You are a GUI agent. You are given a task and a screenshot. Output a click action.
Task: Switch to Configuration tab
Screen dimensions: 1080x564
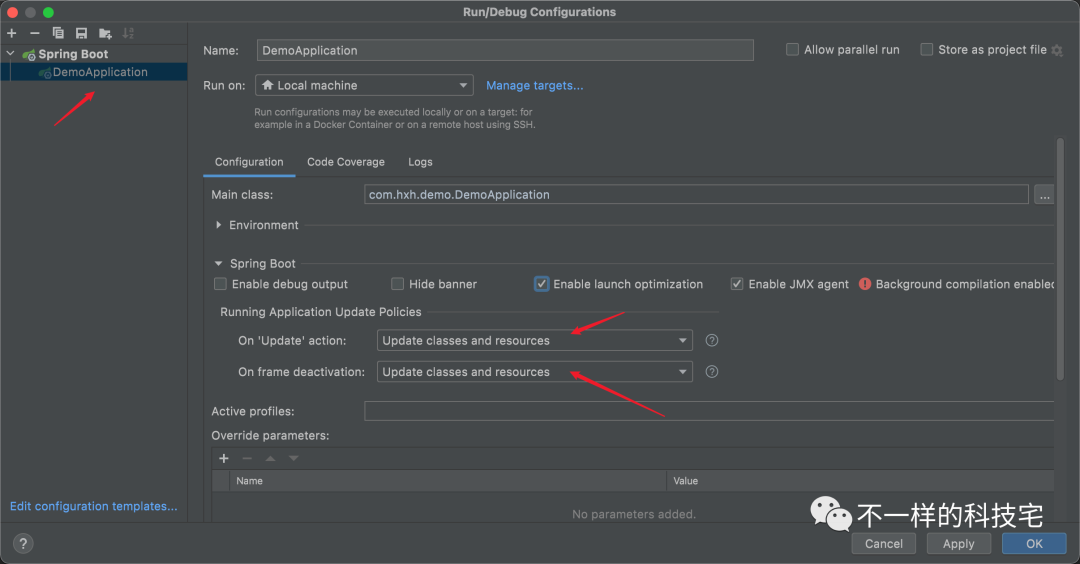(249, 162)
